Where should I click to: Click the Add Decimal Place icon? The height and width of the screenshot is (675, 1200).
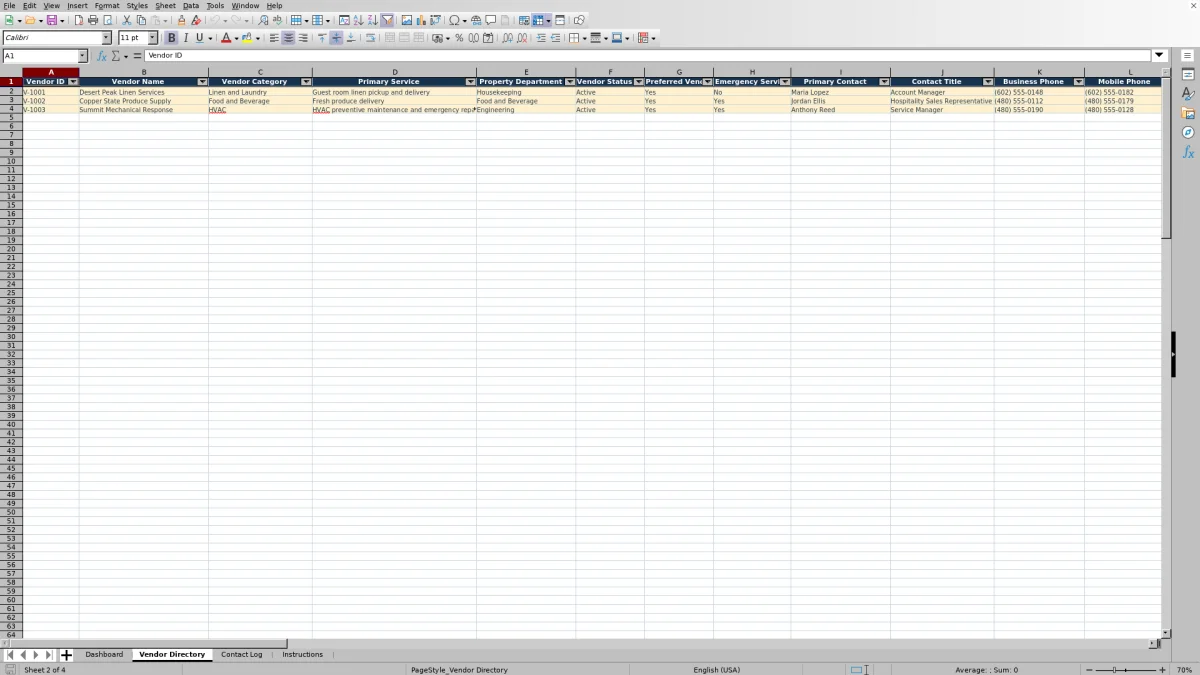pyautogui.click(x=508, y=38)
